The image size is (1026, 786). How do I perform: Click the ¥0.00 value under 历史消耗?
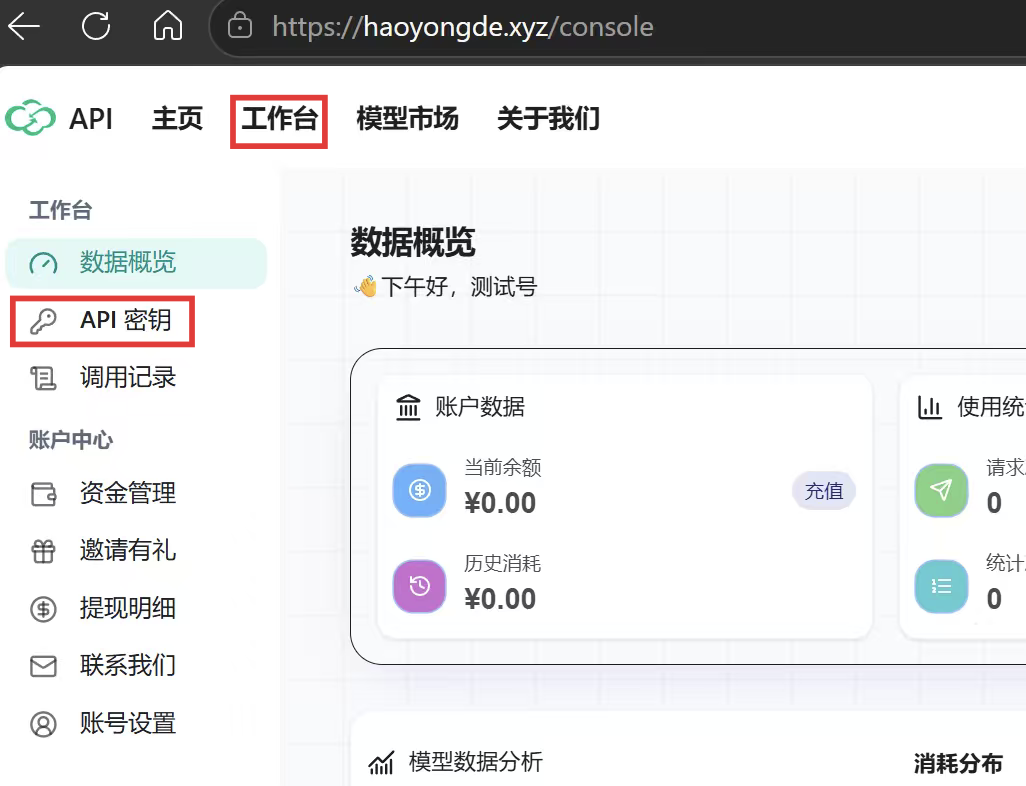click(500, 599)
